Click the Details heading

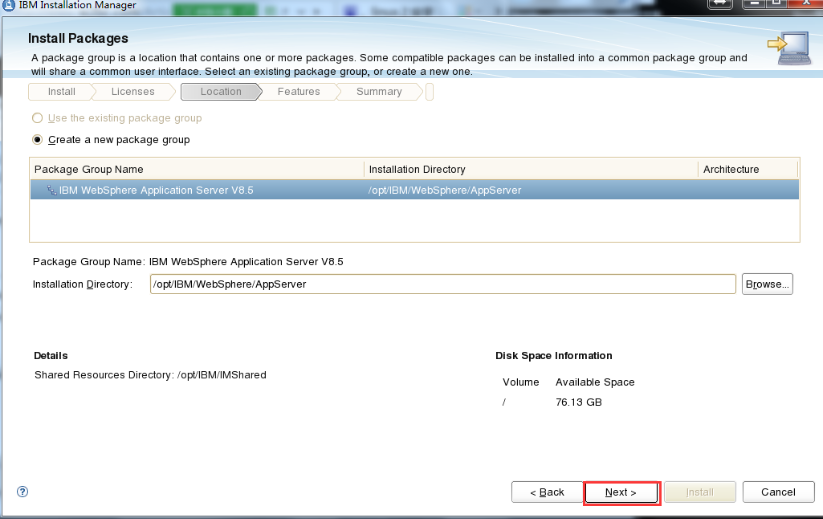[50, 355]
